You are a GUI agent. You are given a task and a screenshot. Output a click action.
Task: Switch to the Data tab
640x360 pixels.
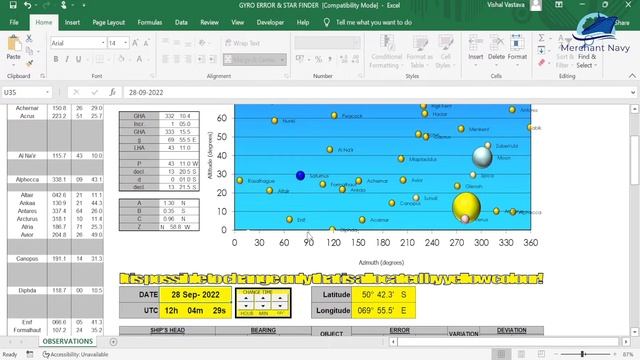(x=181, y=22)
